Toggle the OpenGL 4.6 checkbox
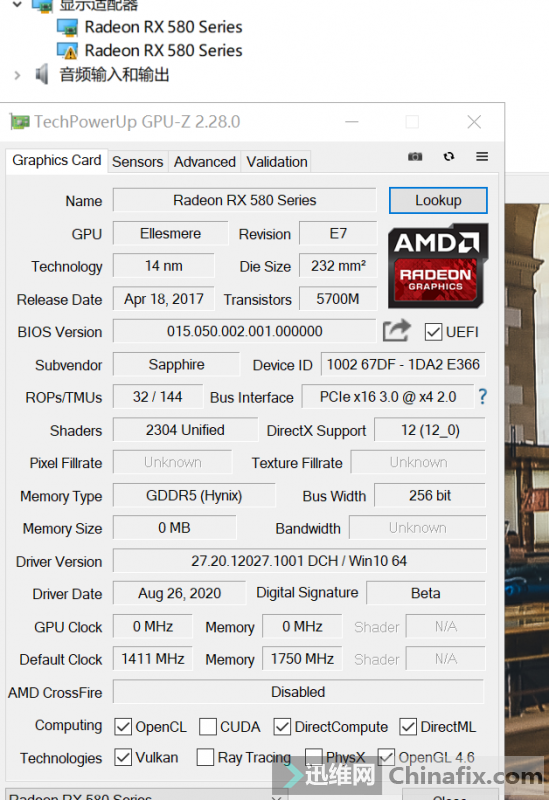 pyautogui.click(x=386, y=757)
